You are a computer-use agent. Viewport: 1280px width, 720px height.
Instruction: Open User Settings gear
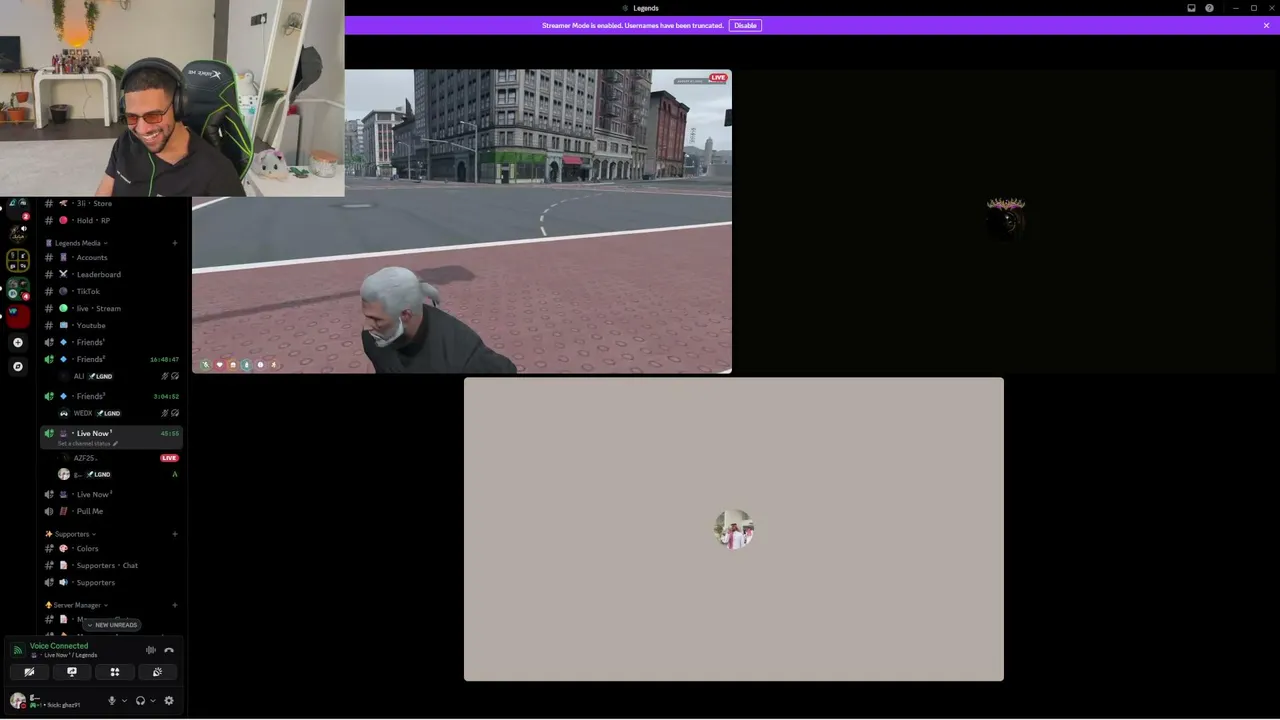pos(169,701)
